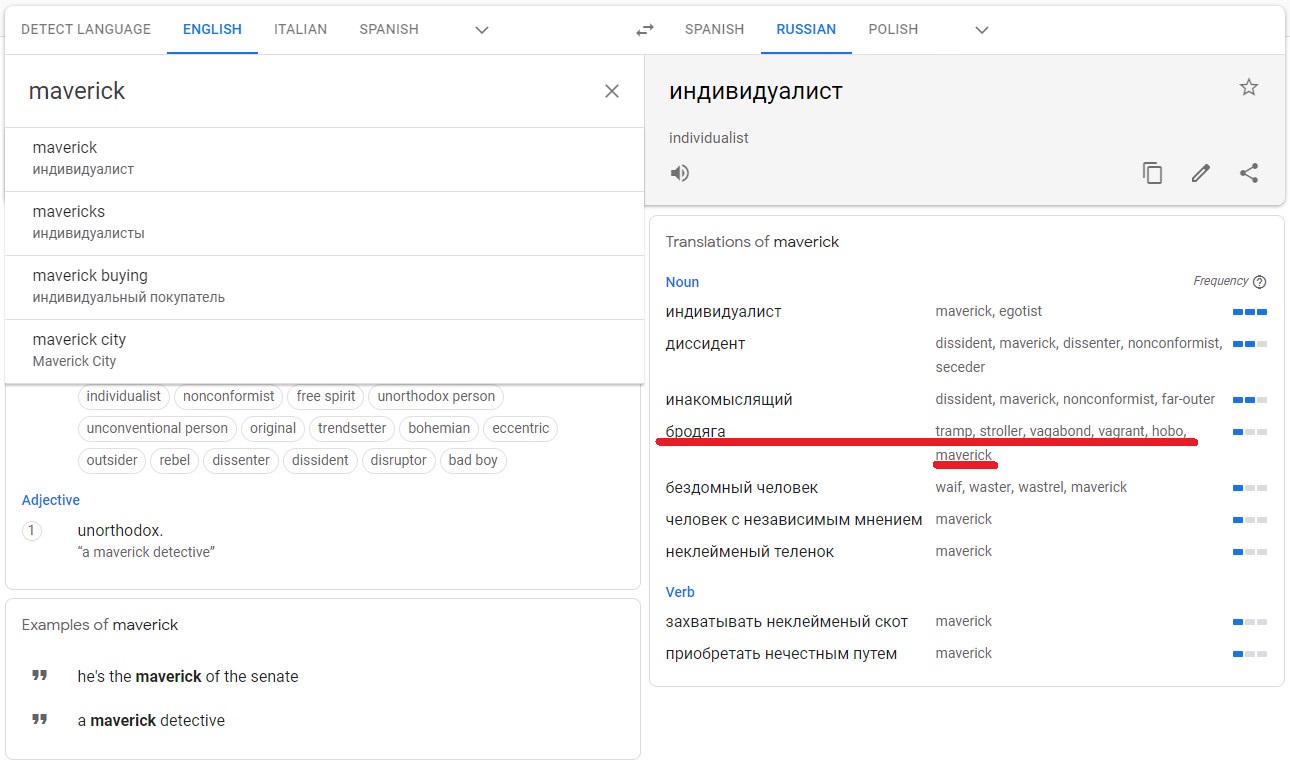Open the Frequency help question-mark icon
This screenshot has height=766, width=1290.
(x=1260, y=282)
